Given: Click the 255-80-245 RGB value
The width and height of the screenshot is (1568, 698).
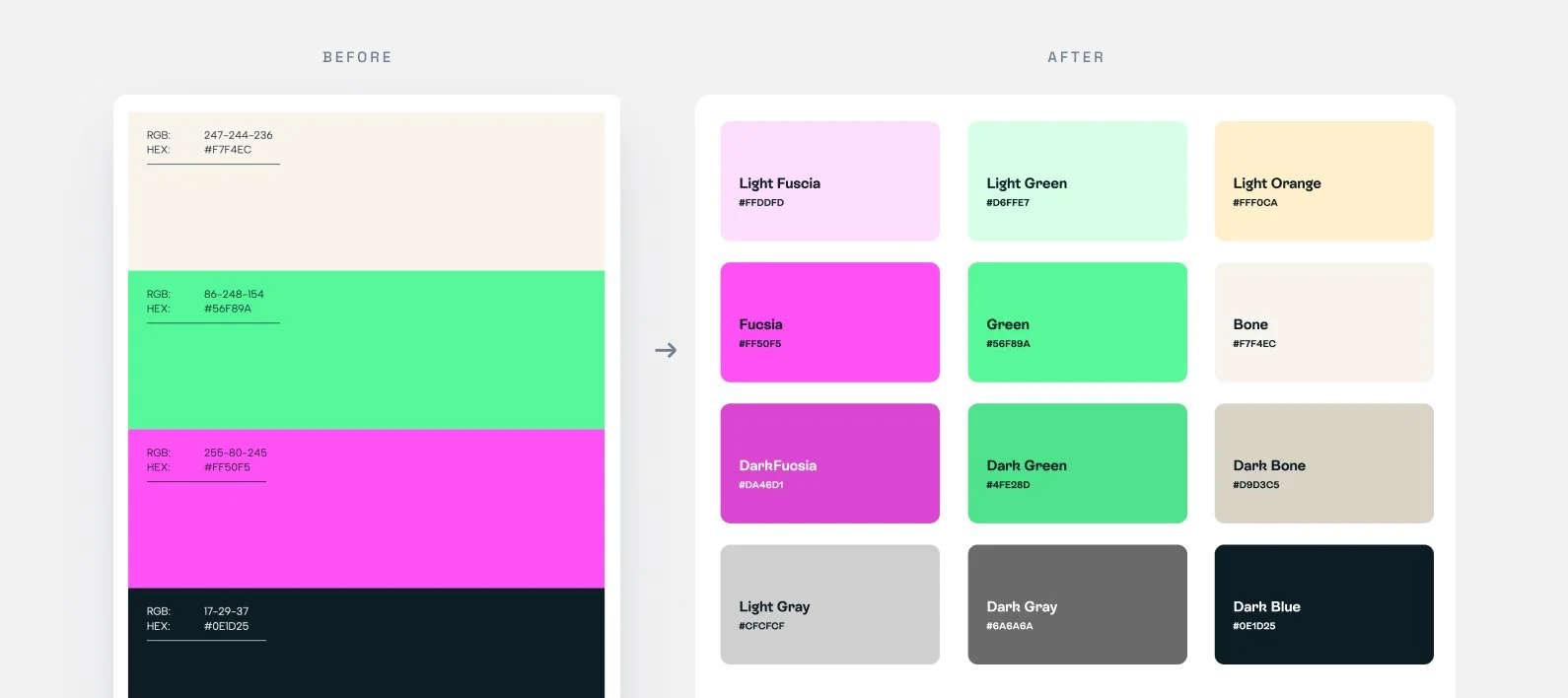Looking at the screenshot, I should (x=236, y=453).
